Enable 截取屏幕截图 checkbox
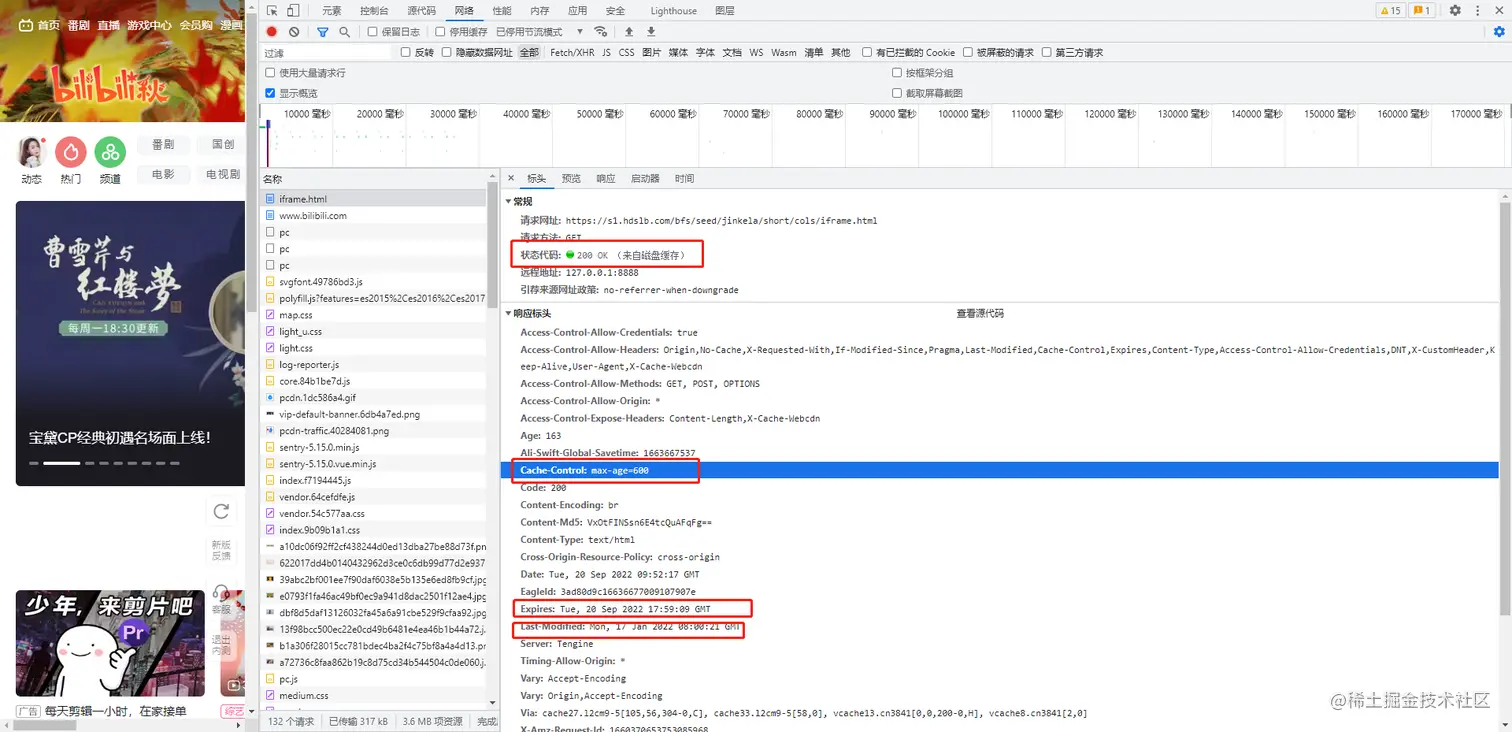The height and width of the screenshot is (732, 1512). click(x=897, y=93)
